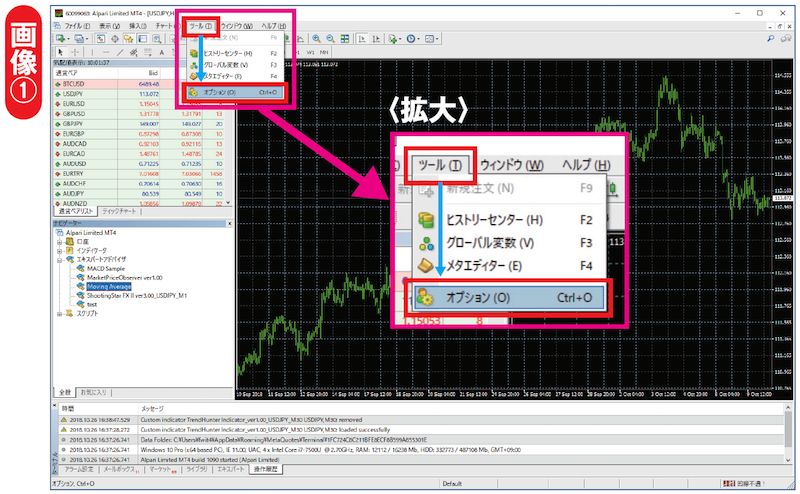Choose メタエディター from the Tools menu
Image resolution: width=800 pixels, height=494 pixels.
pyautogui.click(x=233, y=76)
